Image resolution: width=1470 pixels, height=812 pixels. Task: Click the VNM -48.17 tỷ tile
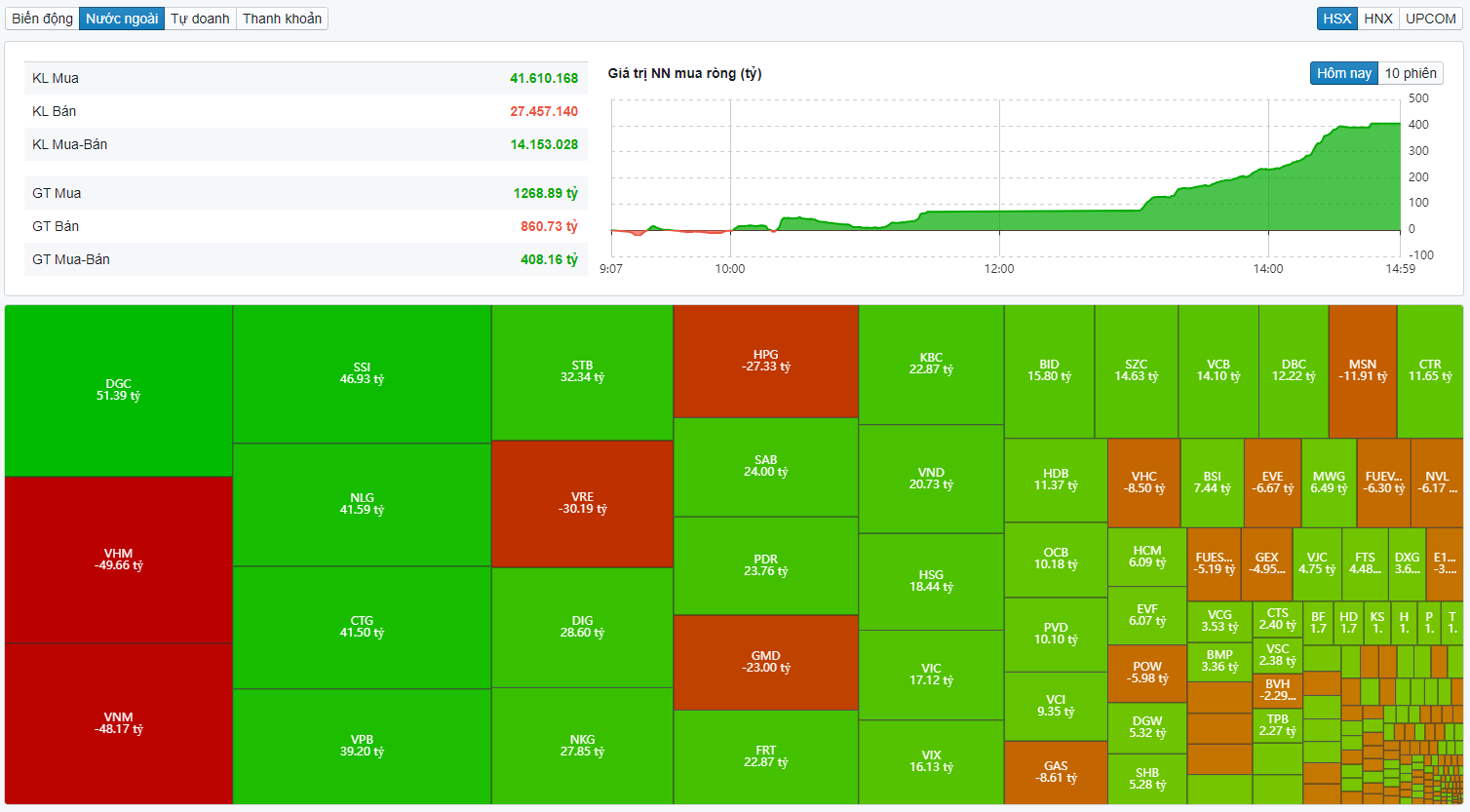[x=119, y=723]
